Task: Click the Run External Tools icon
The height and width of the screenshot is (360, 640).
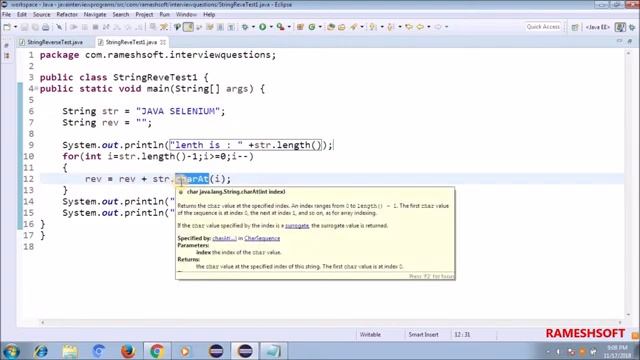Action: [x=280, y=27]
